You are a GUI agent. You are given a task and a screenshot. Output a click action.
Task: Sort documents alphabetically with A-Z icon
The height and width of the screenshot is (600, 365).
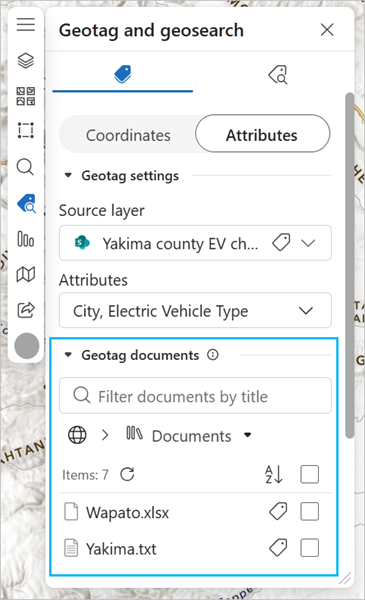(274, 474)
